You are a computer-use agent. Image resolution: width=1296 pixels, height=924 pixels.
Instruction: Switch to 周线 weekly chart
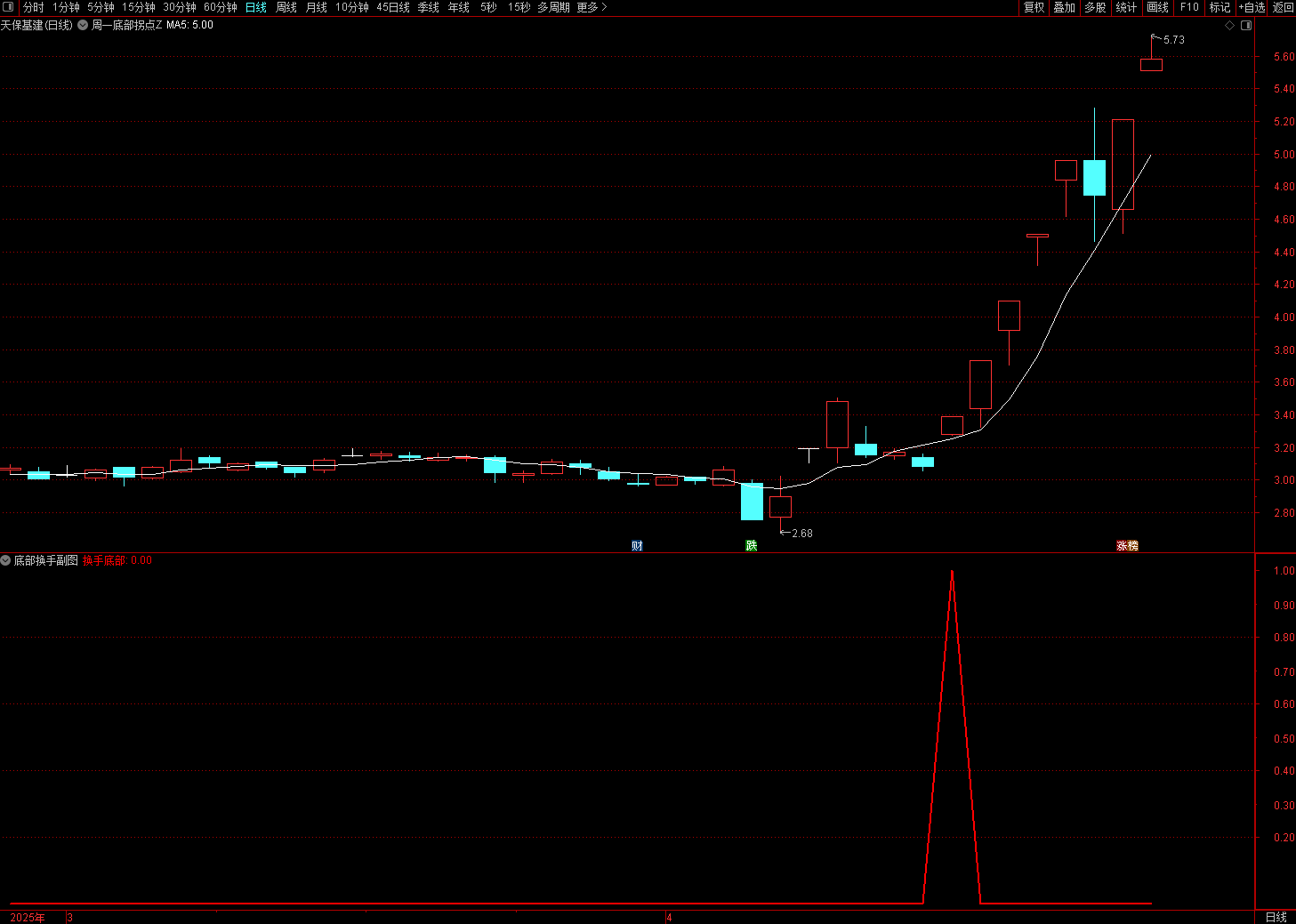[x=286, y=7]
